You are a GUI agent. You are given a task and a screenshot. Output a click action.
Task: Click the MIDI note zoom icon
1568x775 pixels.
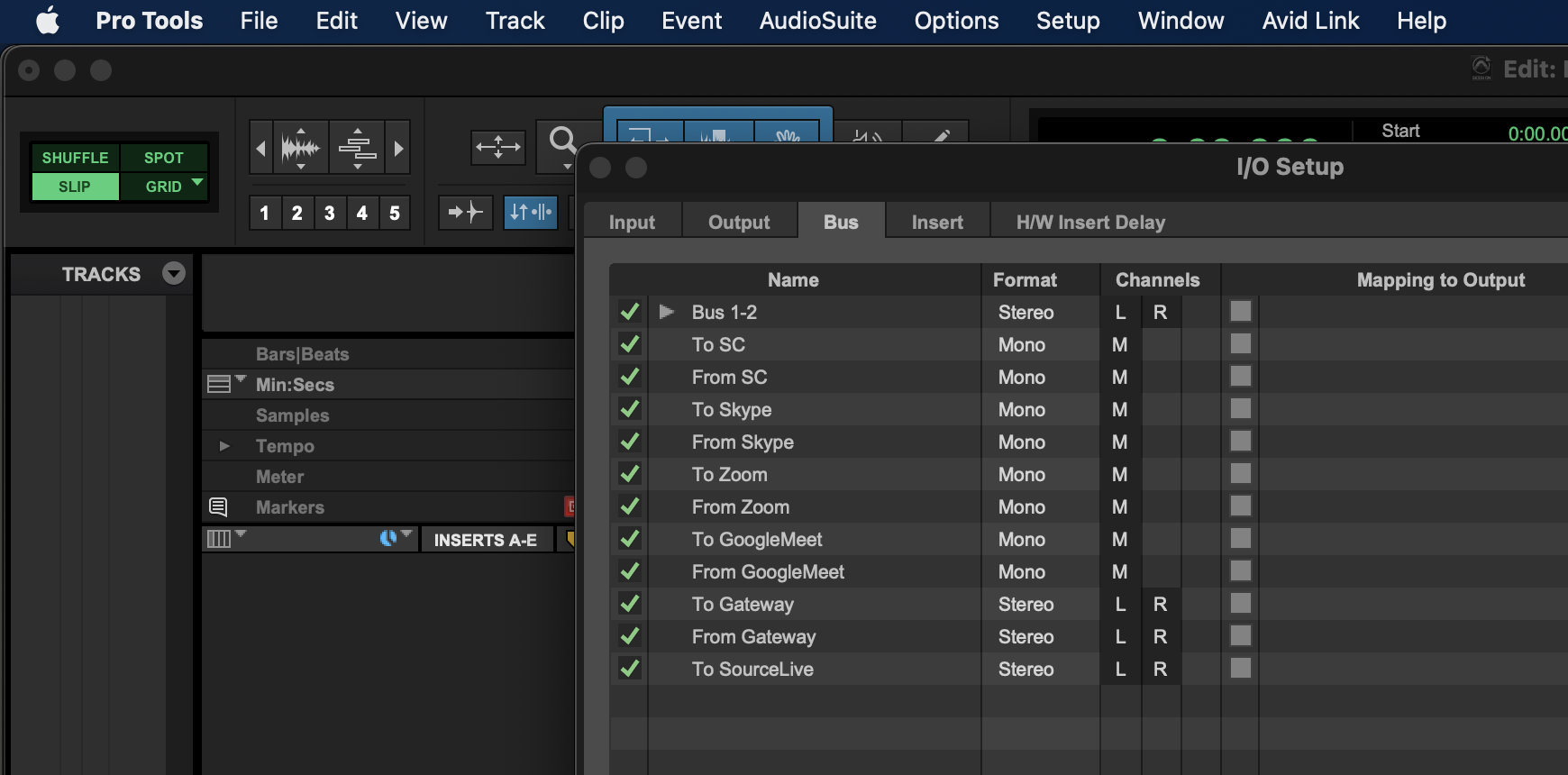pyautogui.click(x=358, y=147)
